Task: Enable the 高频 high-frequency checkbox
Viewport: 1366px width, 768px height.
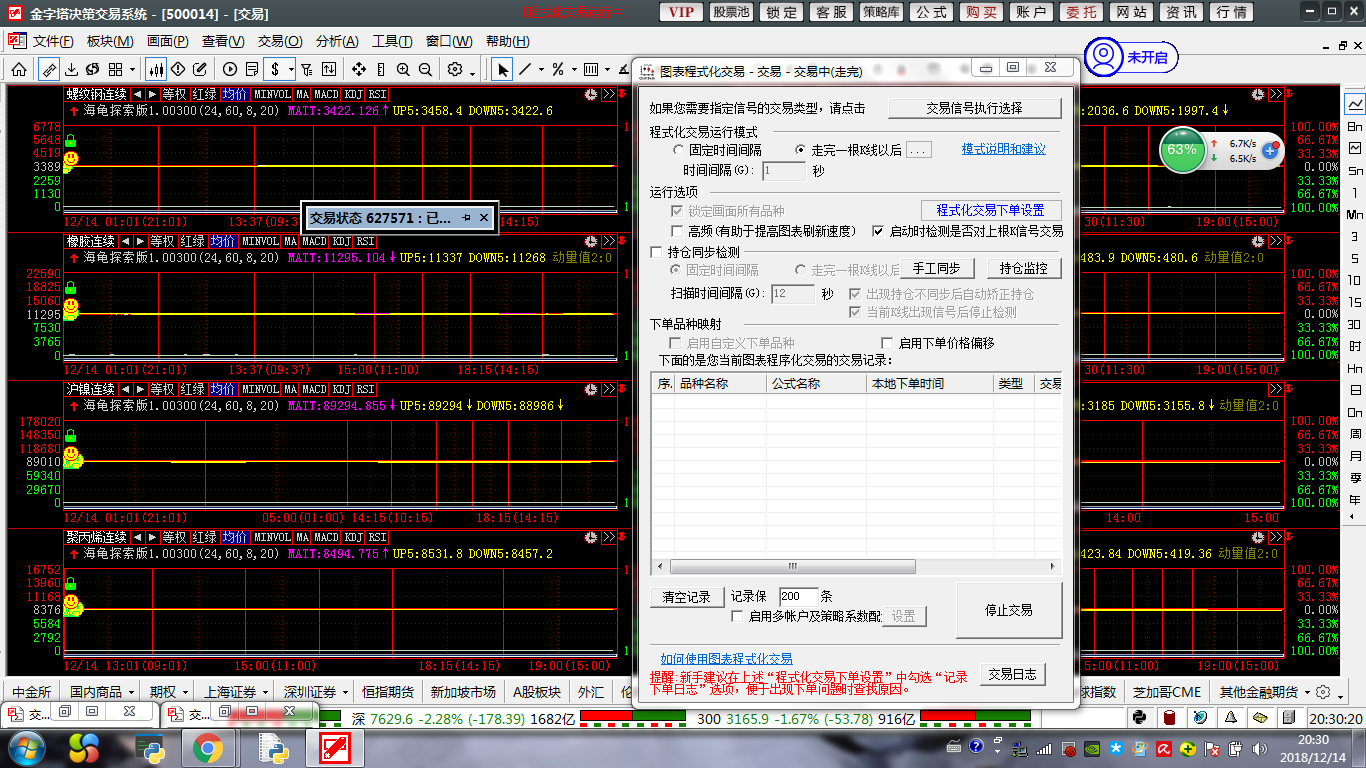Action: [x=678, y=231]
